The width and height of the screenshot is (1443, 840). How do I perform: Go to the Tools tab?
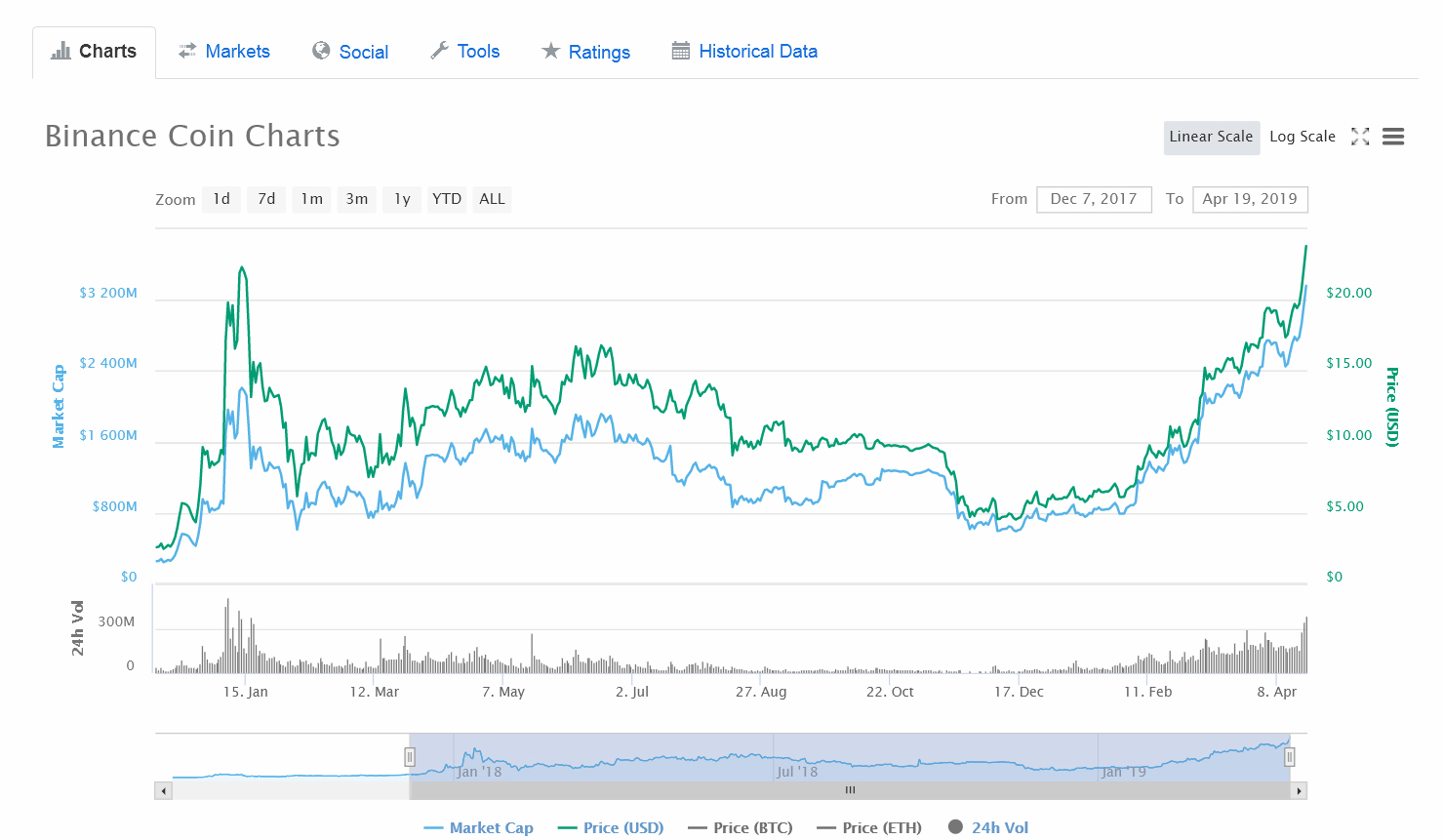[x=465, y=52]
